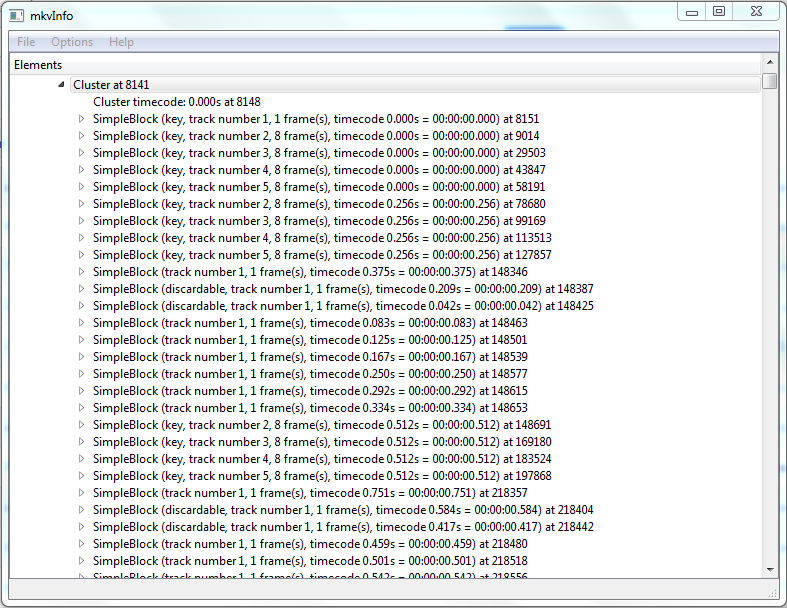Open the Options menu
The image size is (787, 608).
click(x=72, y=42)
